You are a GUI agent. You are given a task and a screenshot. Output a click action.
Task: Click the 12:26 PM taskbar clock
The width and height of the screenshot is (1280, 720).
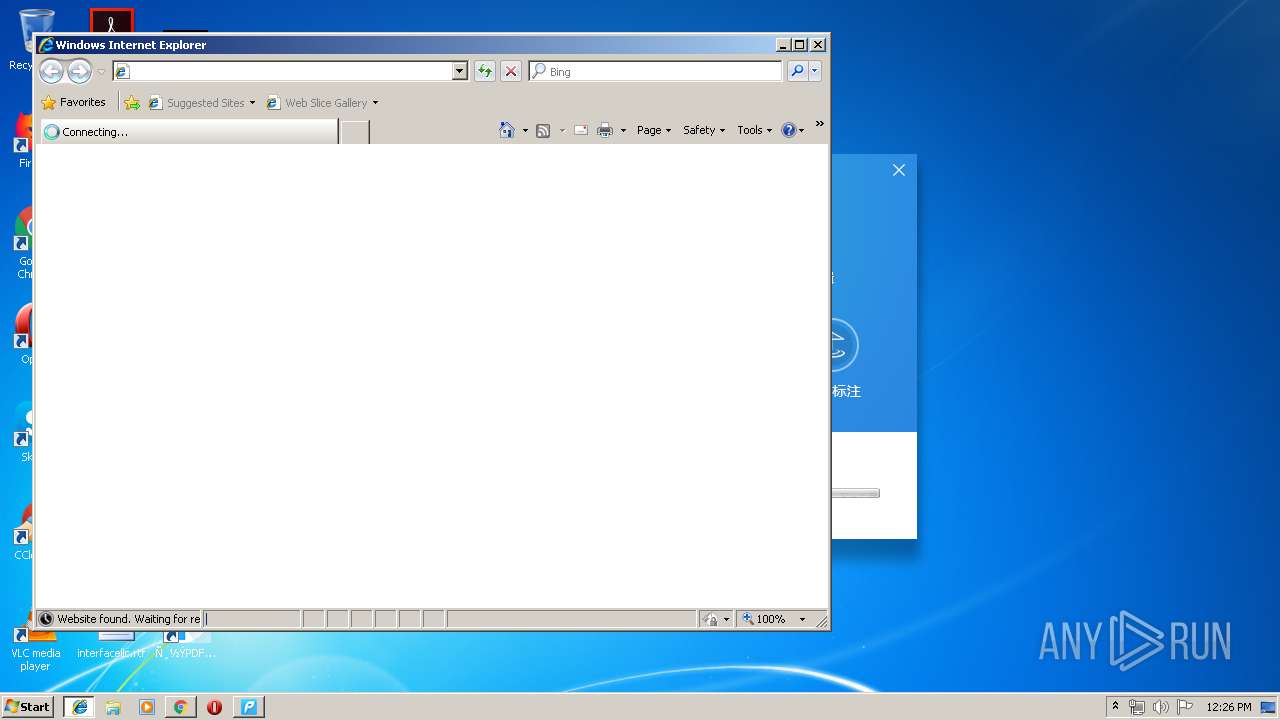pos(1229,707)
